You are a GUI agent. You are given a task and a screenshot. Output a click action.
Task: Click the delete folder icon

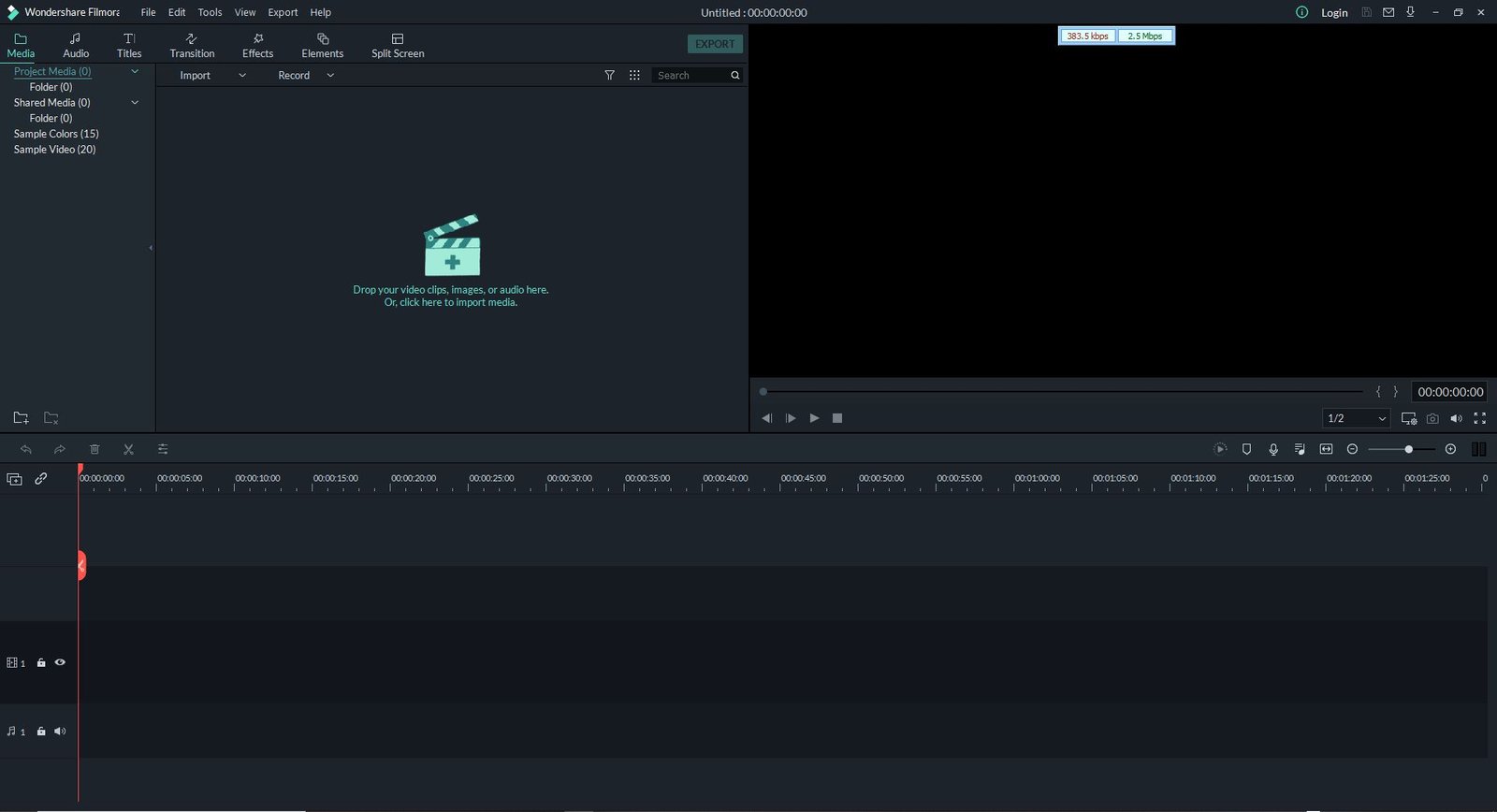click(51, 418)
